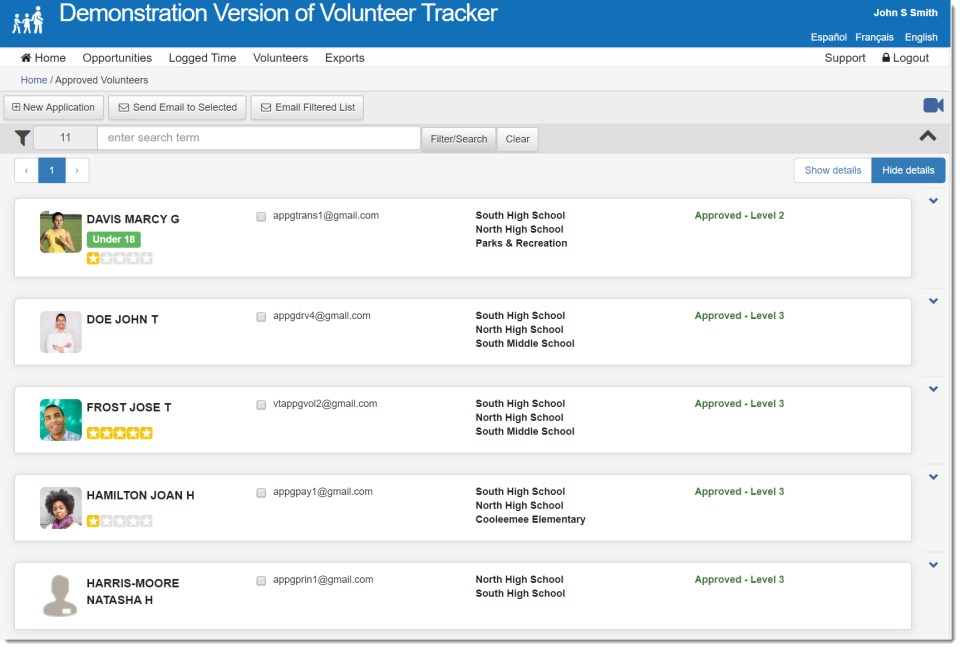Click Jose Frost's five-star rating
This screenshot has width=960, height=648.
[119, 434]
